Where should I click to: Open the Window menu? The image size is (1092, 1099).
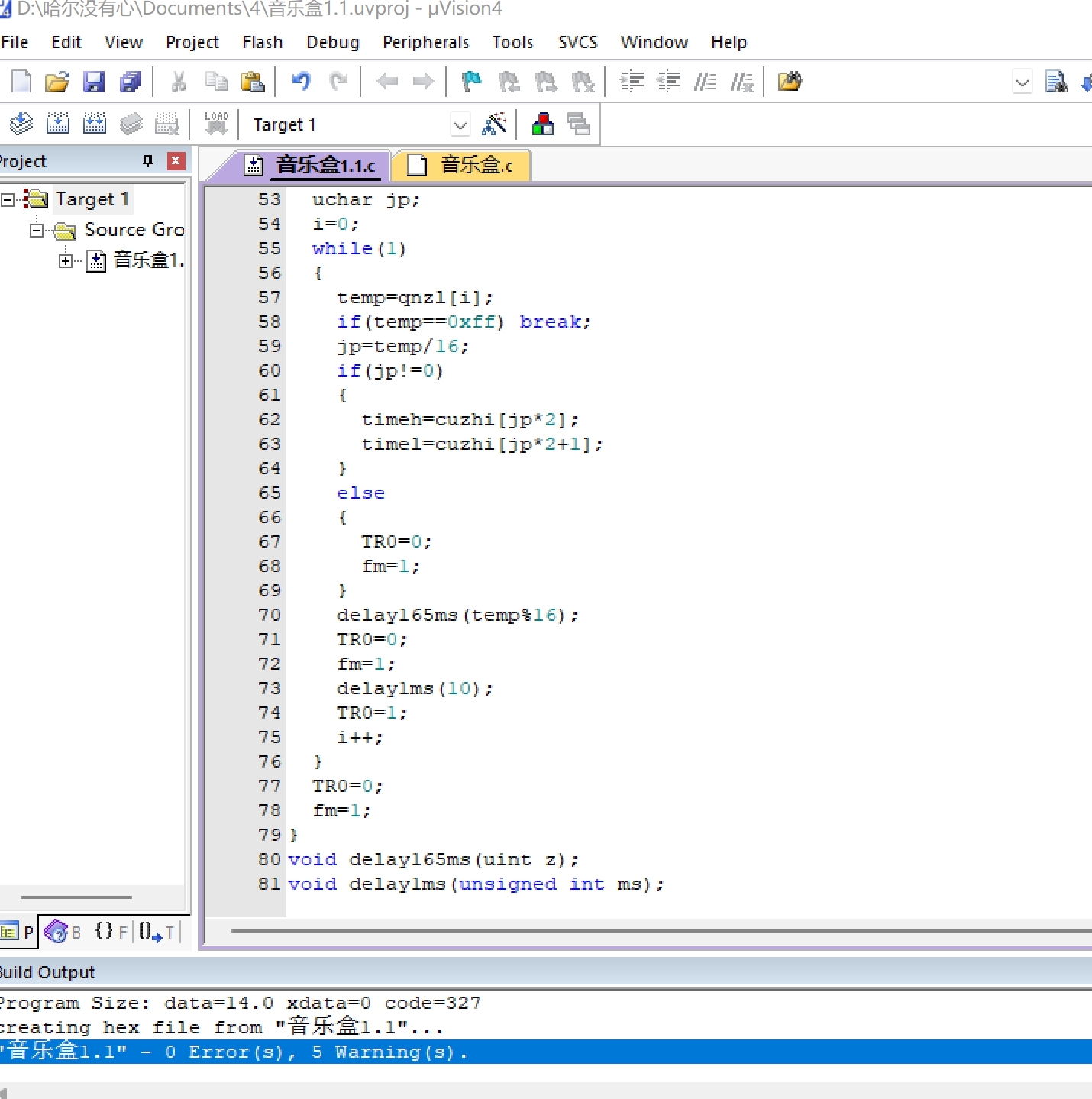click(654, 42)
